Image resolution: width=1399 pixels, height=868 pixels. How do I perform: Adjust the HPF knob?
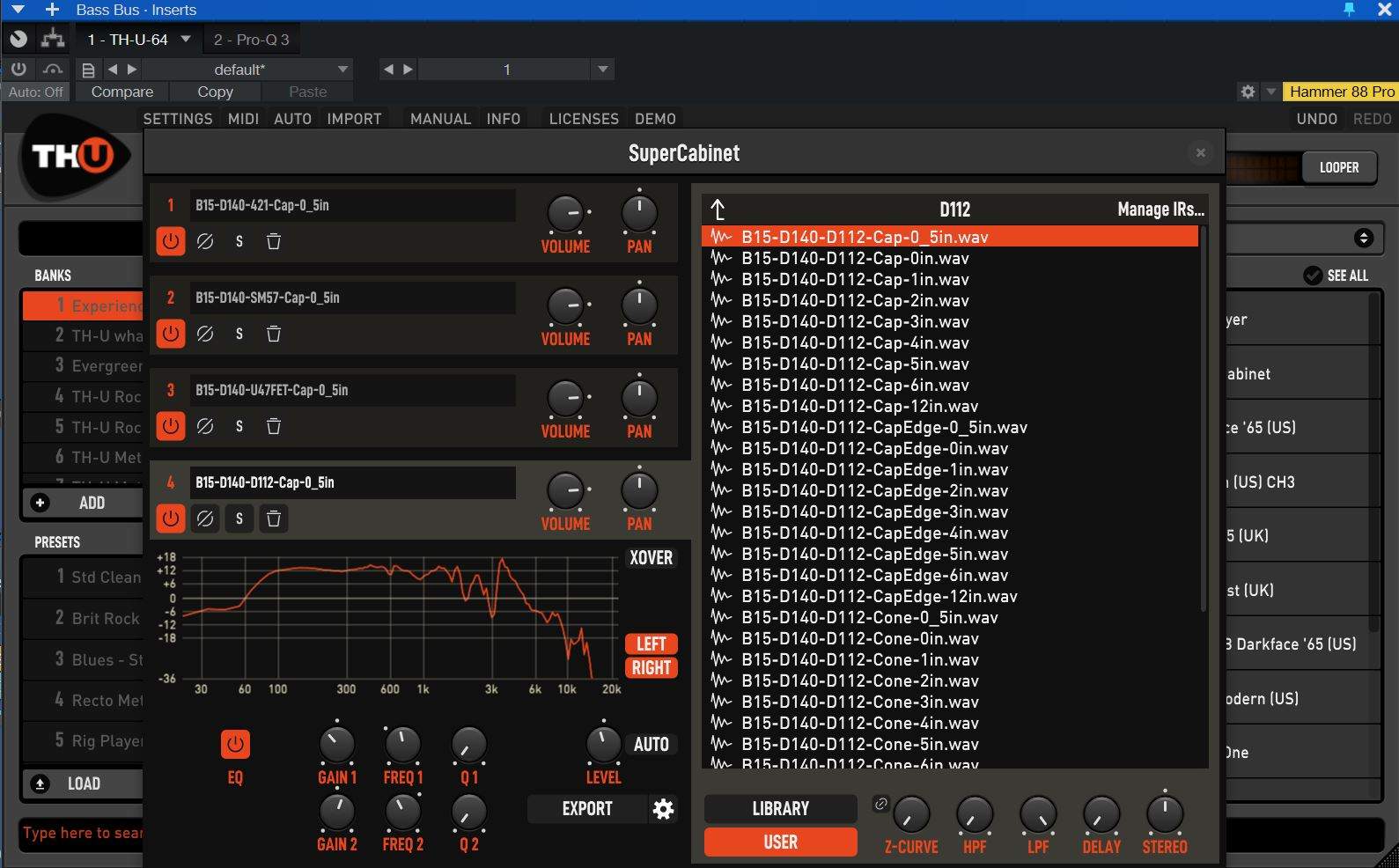(x=975, y=815)
